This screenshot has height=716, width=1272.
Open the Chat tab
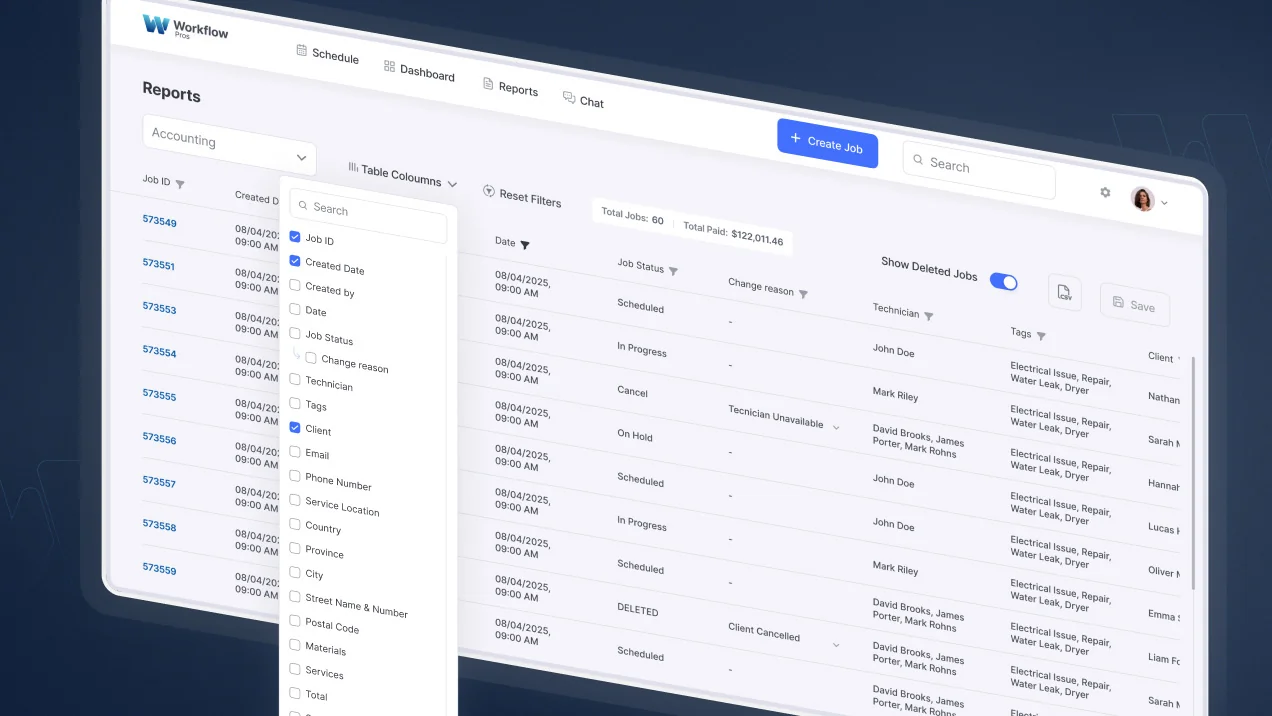(583, 100)
